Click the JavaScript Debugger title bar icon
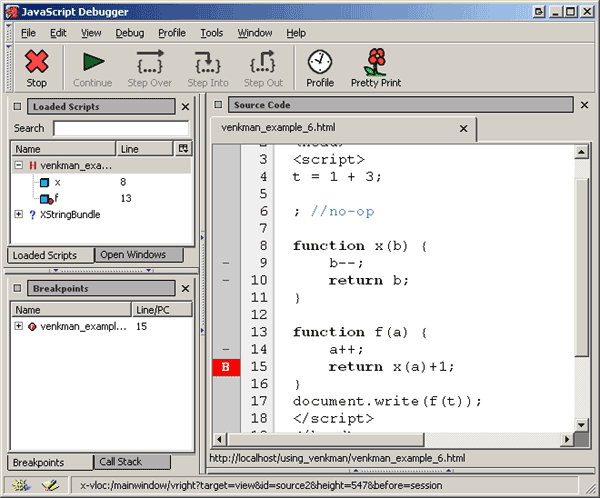The width and height of the screenshot is (600, 498). [x=11, y=12]
